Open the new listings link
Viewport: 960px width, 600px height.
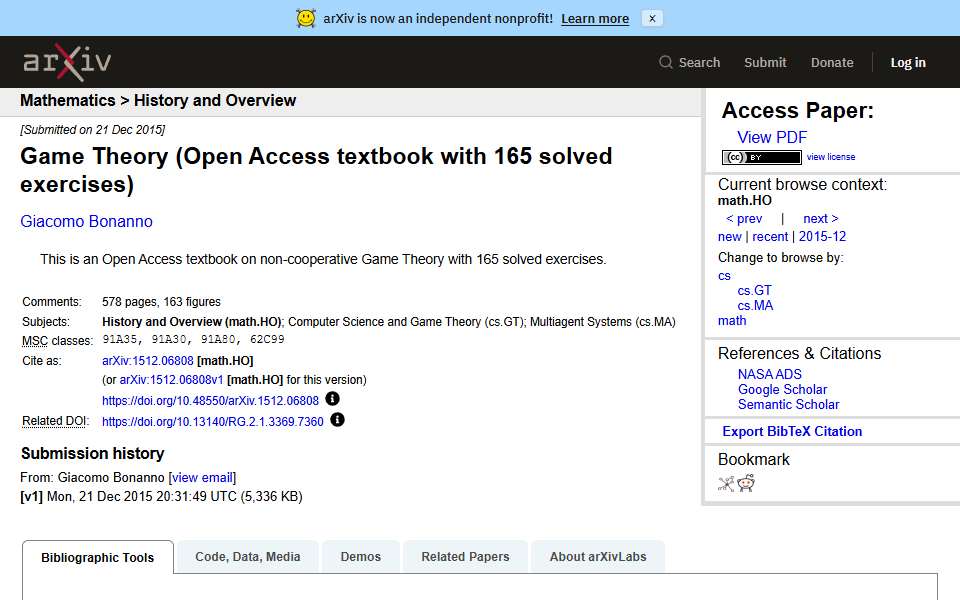pos(730,236)
